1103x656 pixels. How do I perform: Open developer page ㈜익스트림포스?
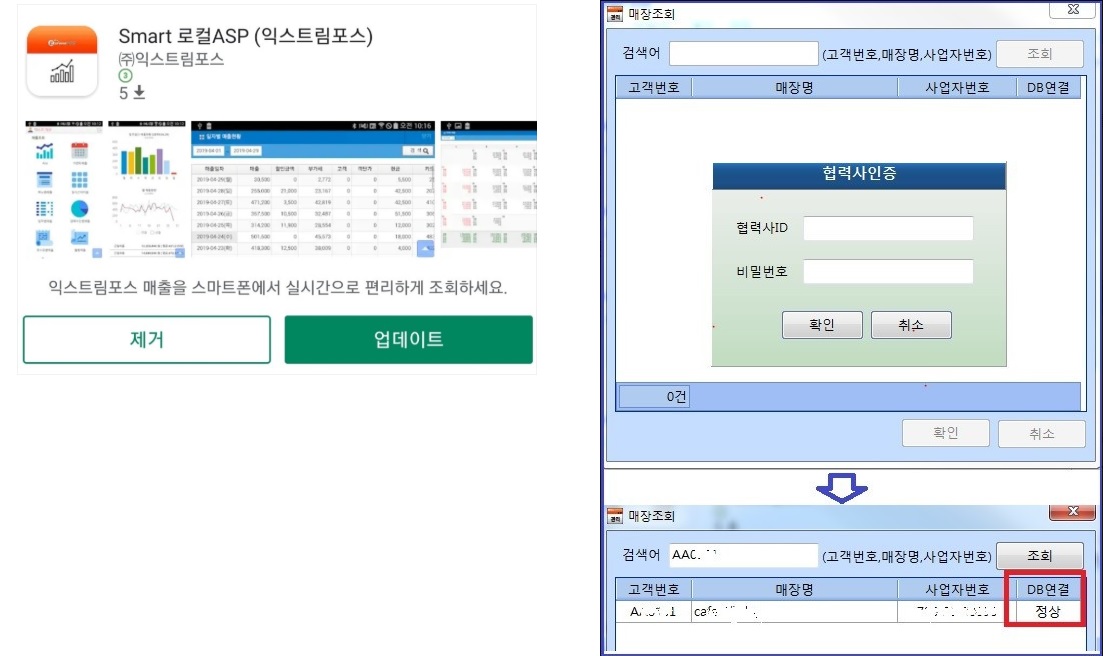(171, 59)
